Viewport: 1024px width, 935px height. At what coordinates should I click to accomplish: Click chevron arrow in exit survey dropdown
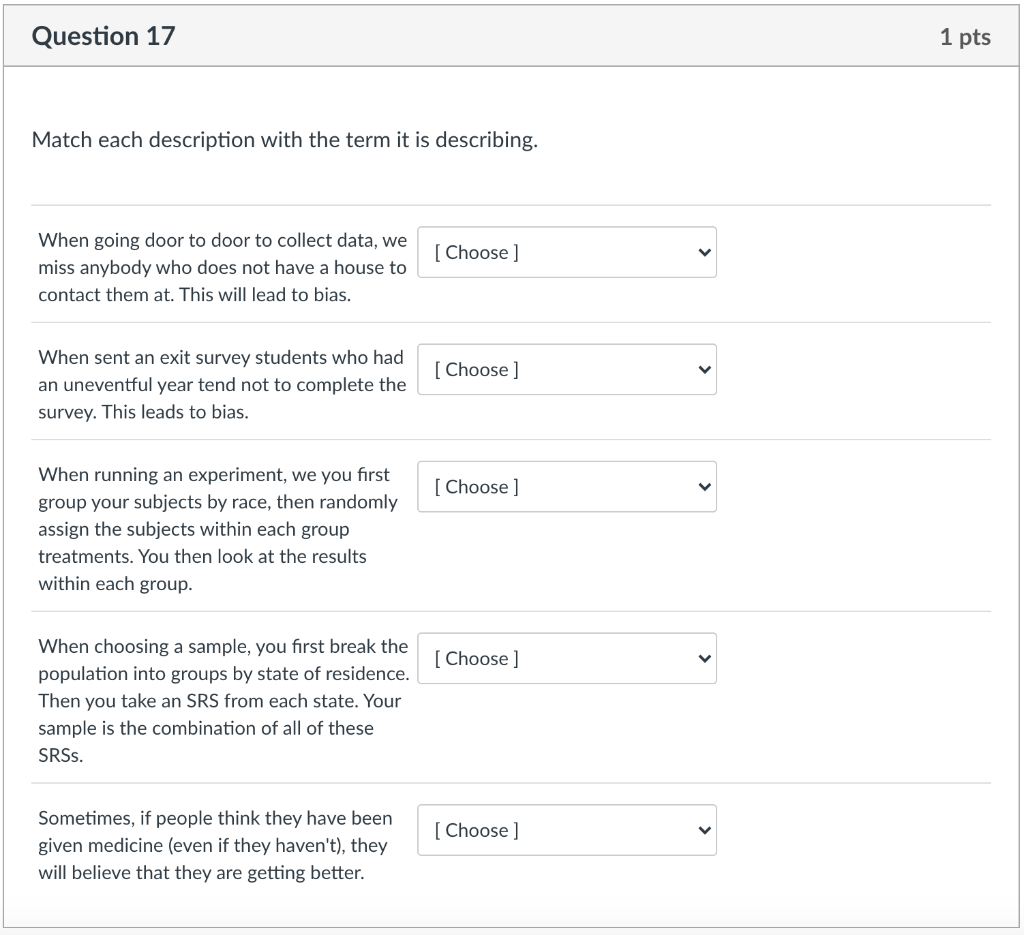(x=704, y=369)
